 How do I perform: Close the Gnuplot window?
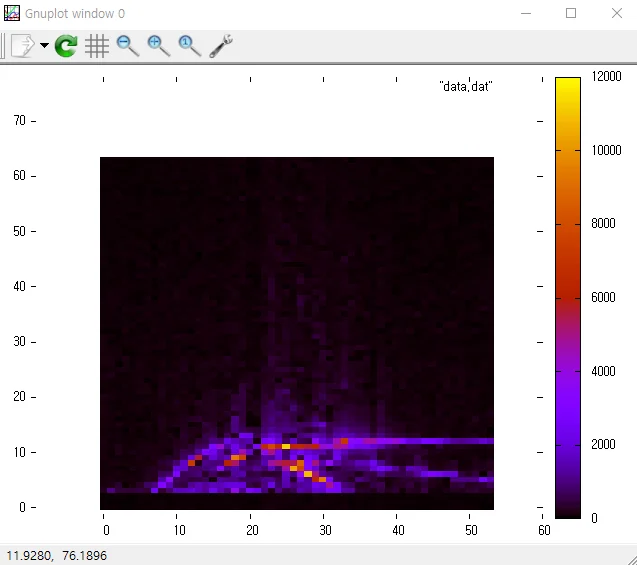coord(617,13)
